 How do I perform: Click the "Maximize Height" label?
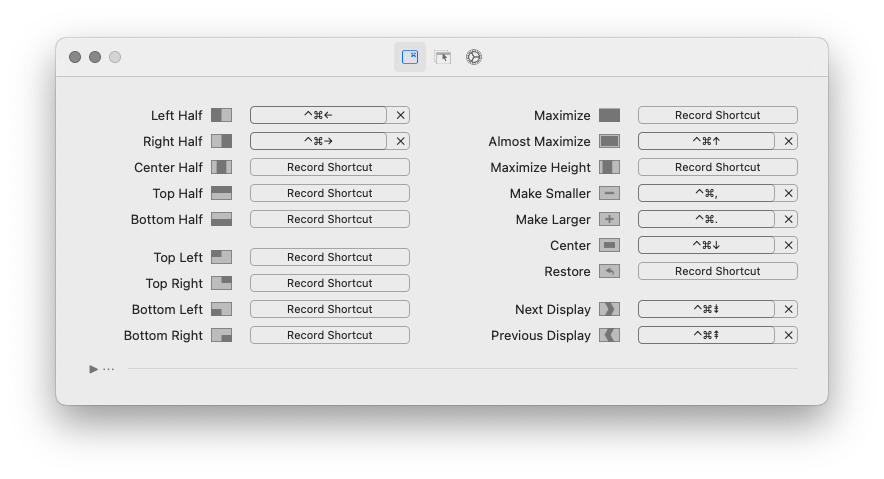click(541, 167)
